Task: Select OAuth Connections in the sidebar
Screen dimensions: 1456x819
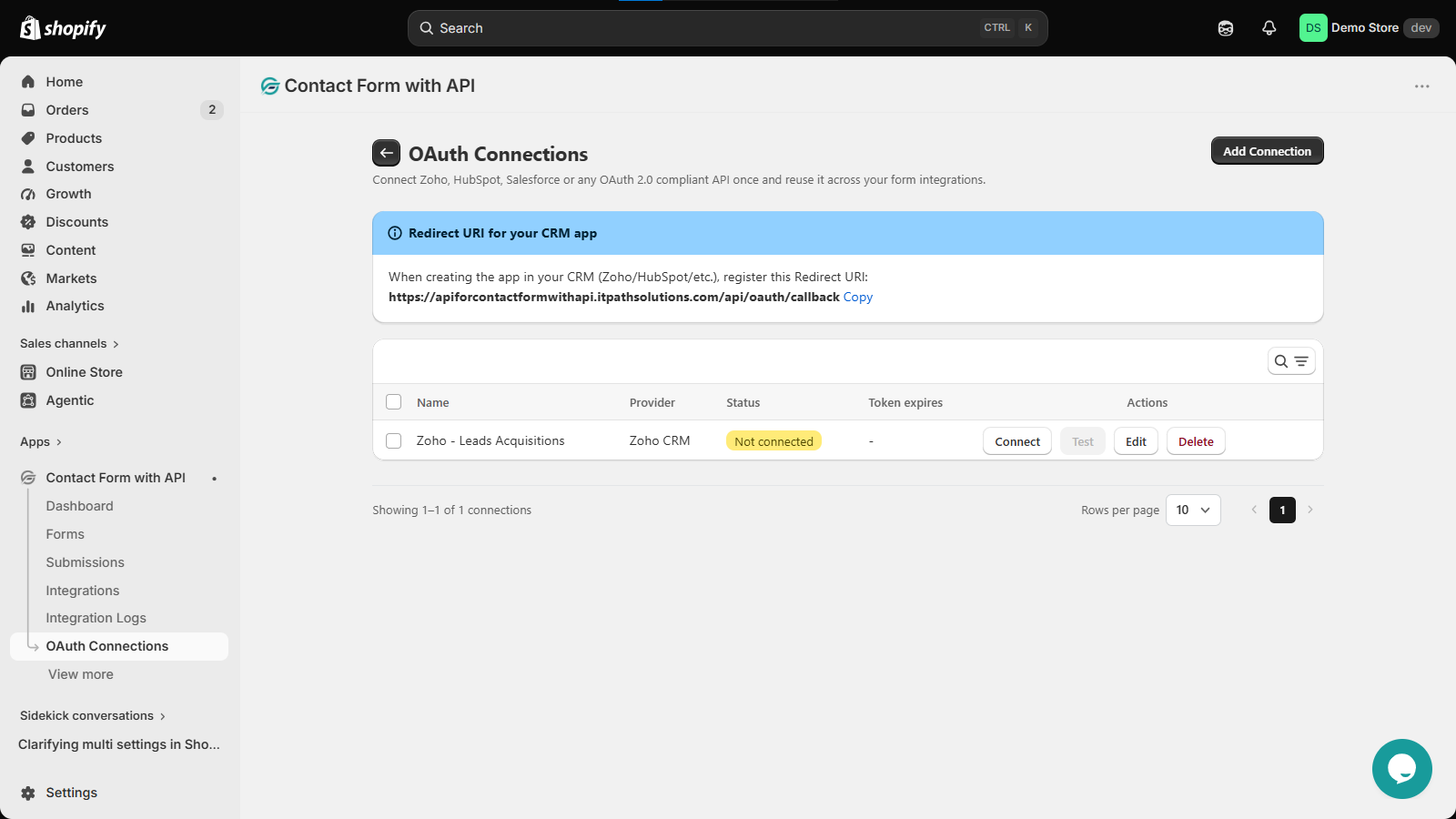Action: click(x=119, y=646)
